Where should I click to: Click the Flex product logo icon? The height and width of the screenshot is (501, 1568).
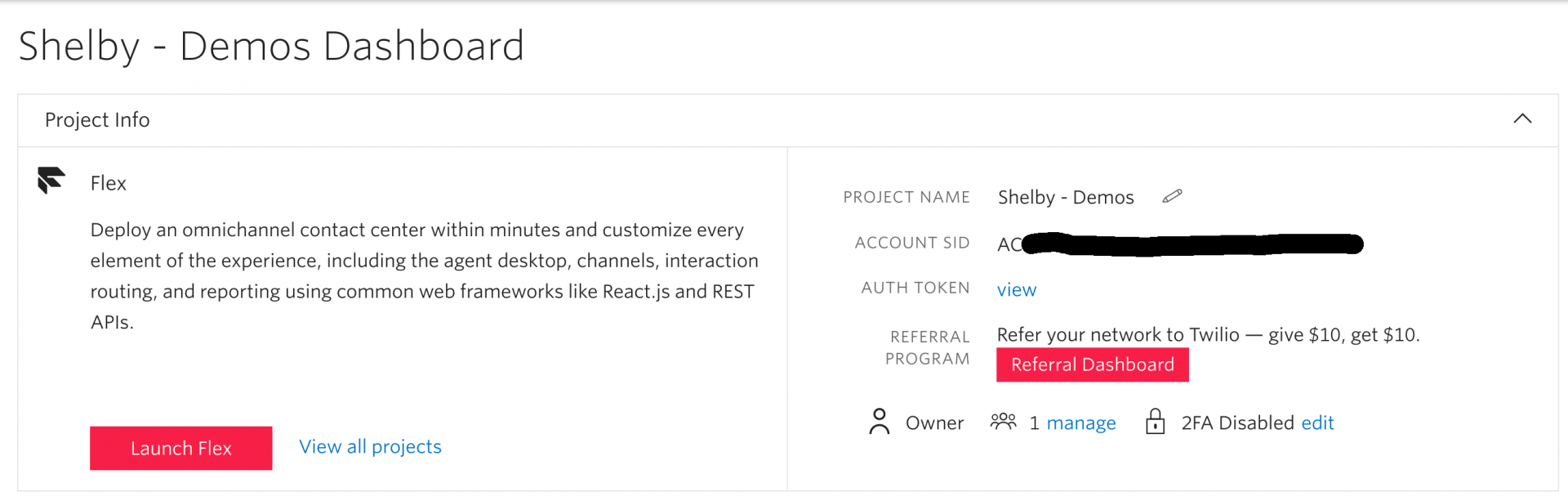point(51,180)
